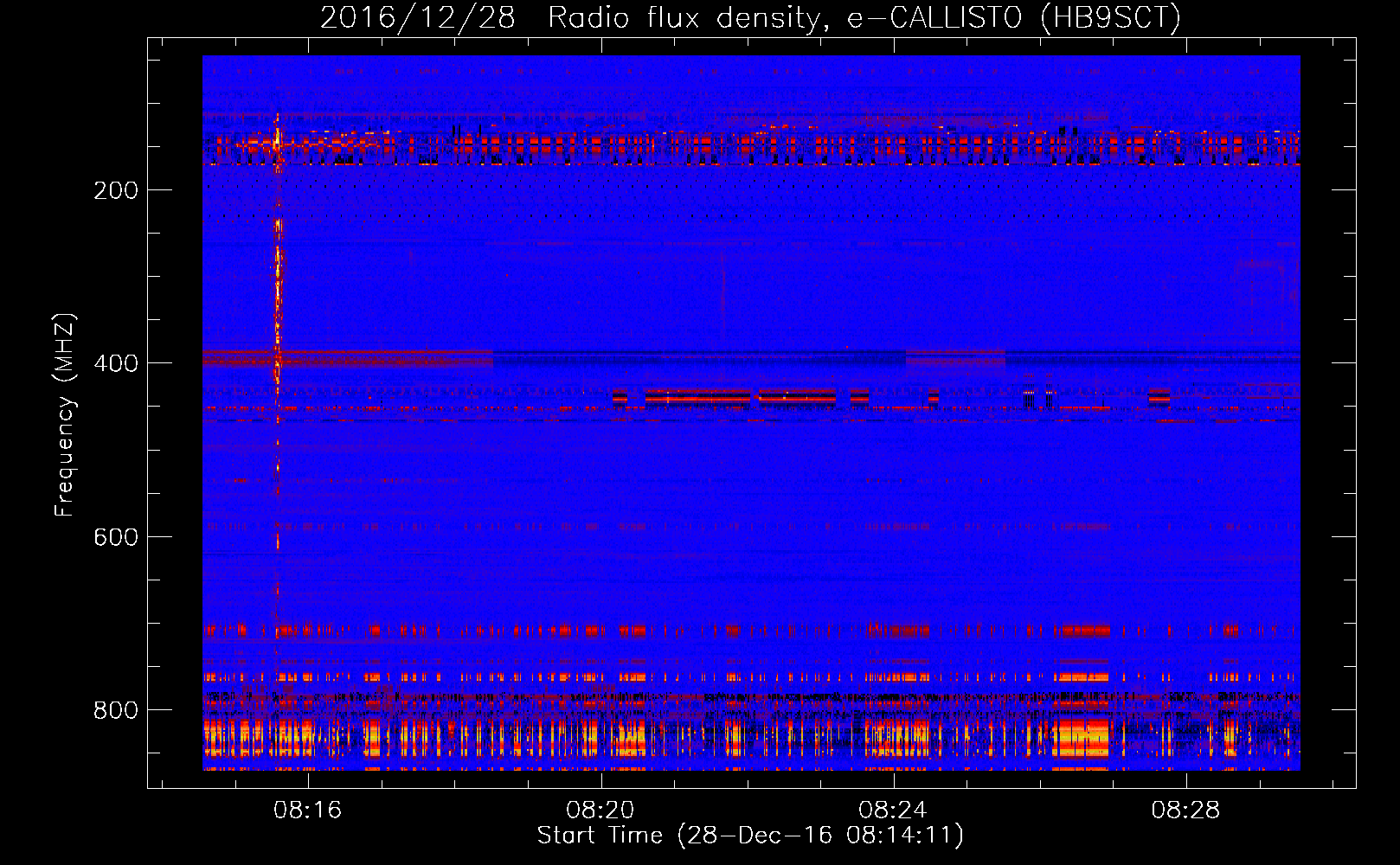Click the 'Frequency (MHZ)' axis label

65,415
